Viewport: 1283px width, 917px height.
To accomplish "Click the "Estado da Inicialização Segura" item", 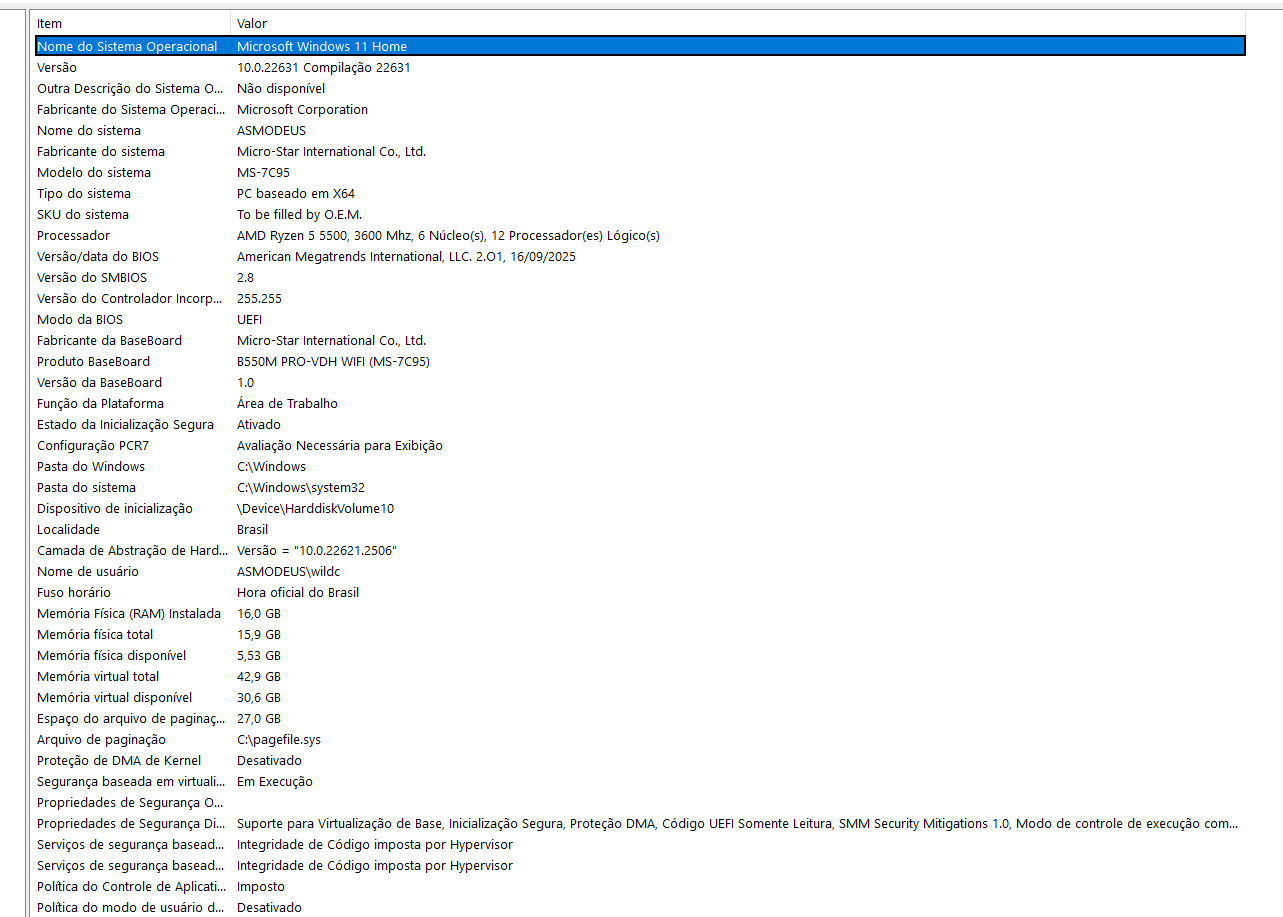I will point(125,424).
